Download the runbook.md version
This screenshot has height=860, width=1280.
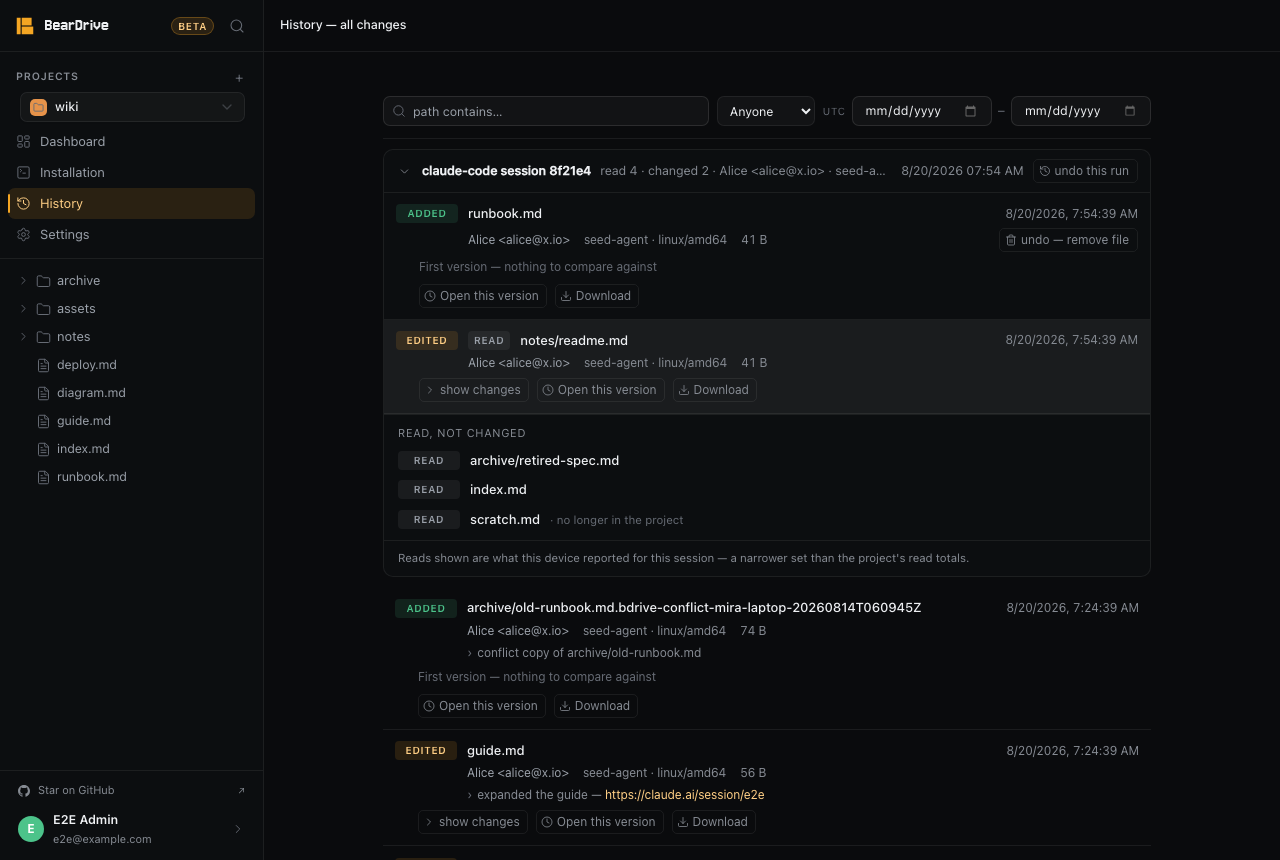tap(596, 296)
